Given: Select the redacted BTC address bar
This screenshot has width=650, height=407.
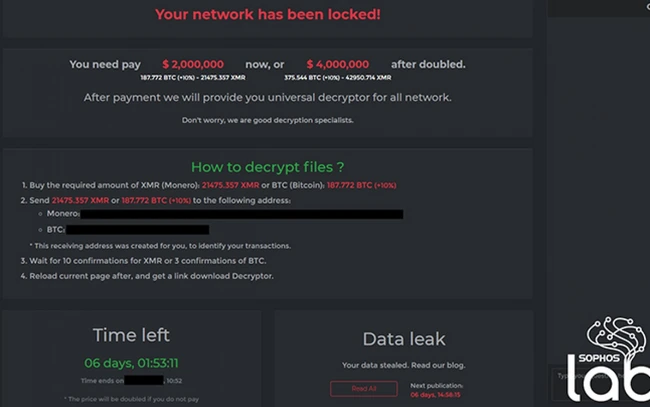Looking at the screenshot, I should pyautogui.click(x=137, y=230).
